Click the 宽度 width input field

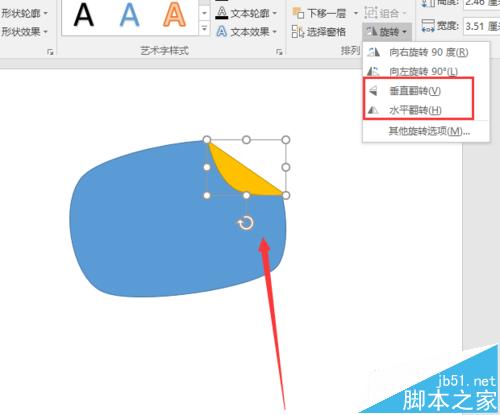(x=481, y=26)
